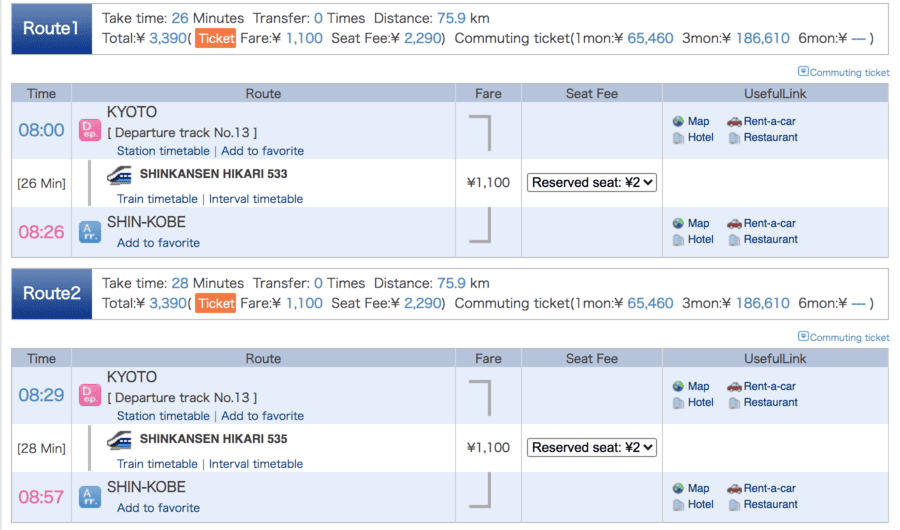Click the Rent-a-car icon for Kyoto 08:00
Viewport: 900px width, 530px height.
[734, 121]
